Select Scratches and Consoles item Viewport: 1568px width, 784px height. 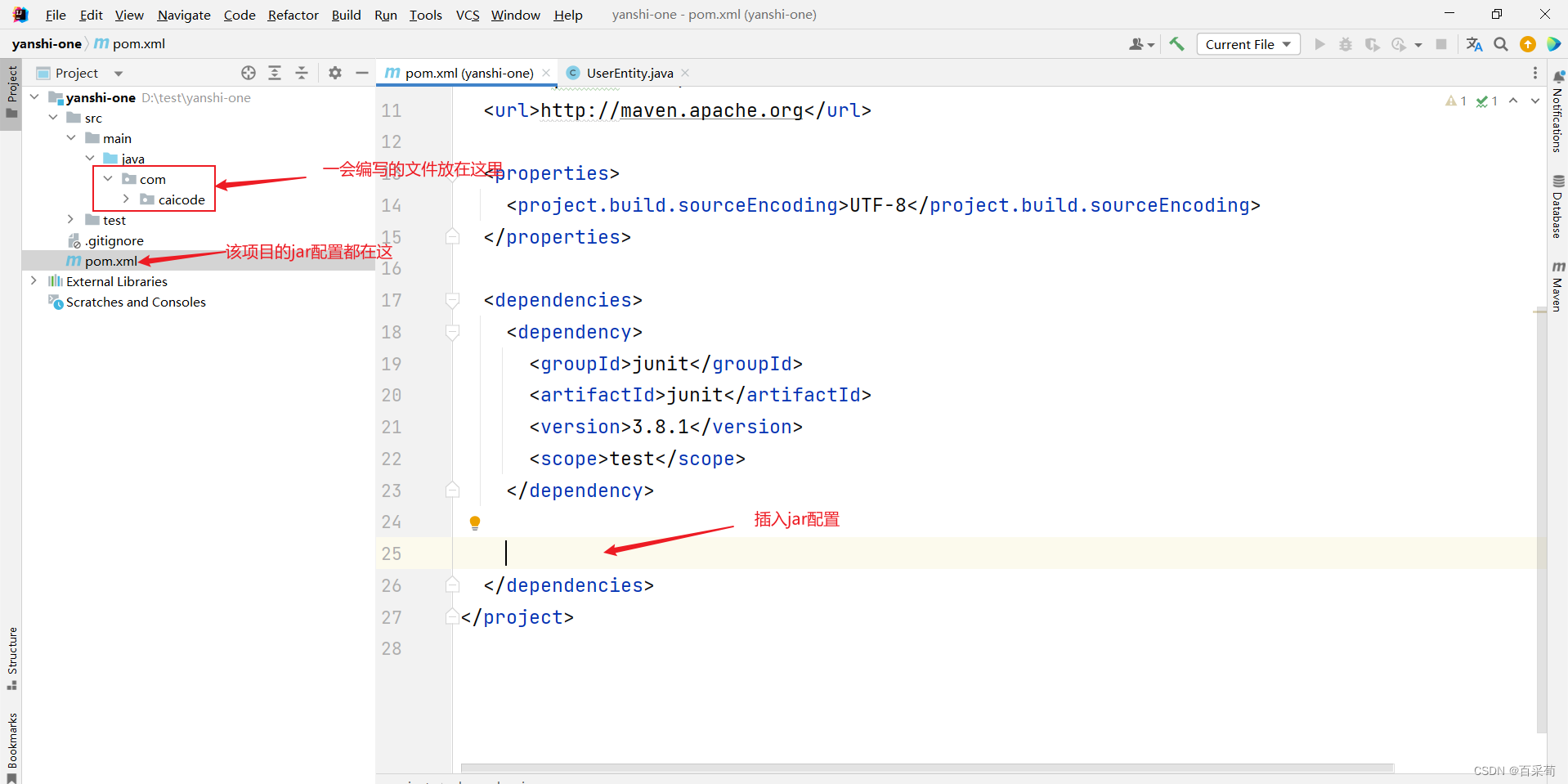click(136, 302)
